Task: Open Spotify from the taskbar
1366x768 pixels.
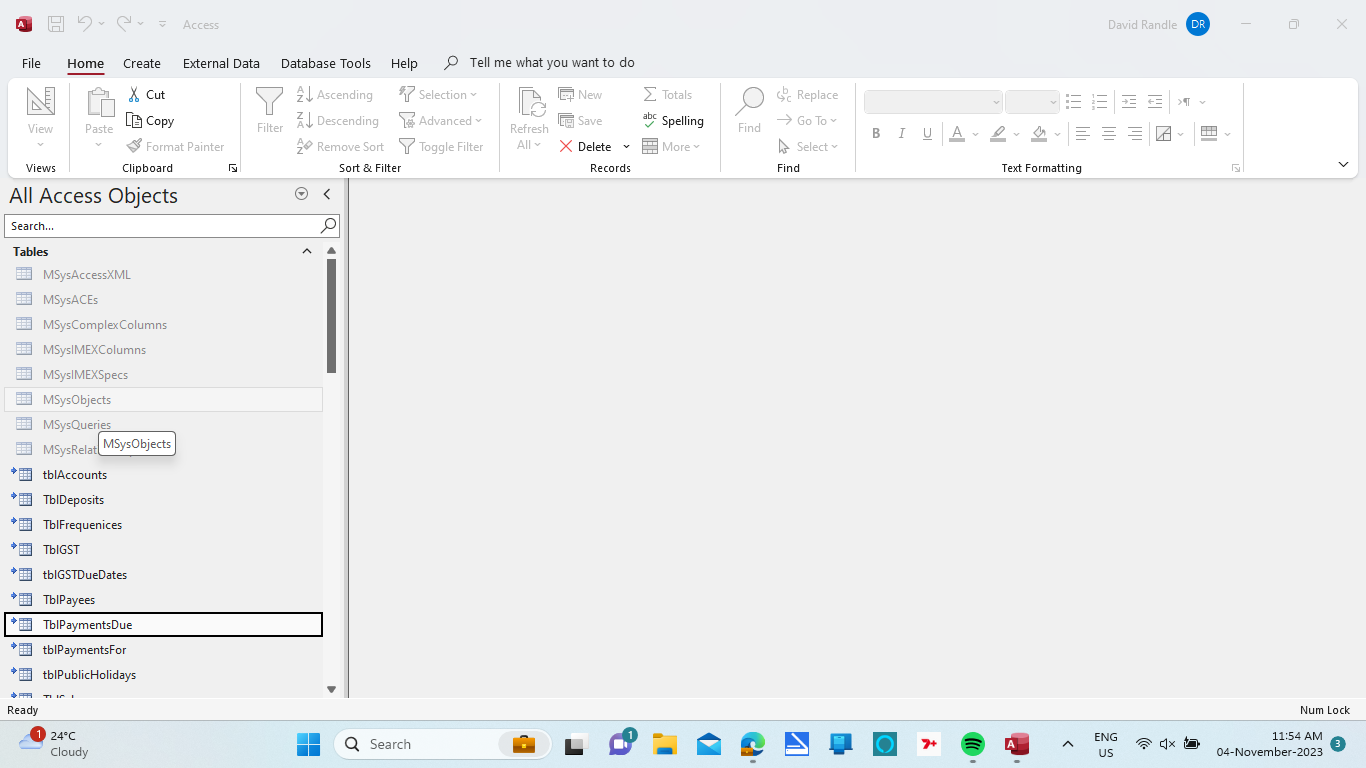Action: click(x=972, y=744)
